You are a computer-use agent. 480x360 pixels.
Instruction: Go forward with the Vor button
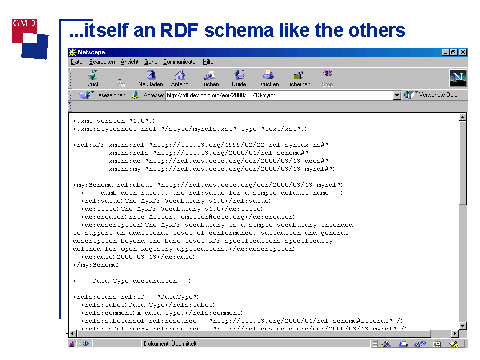[x=121, y=80]
